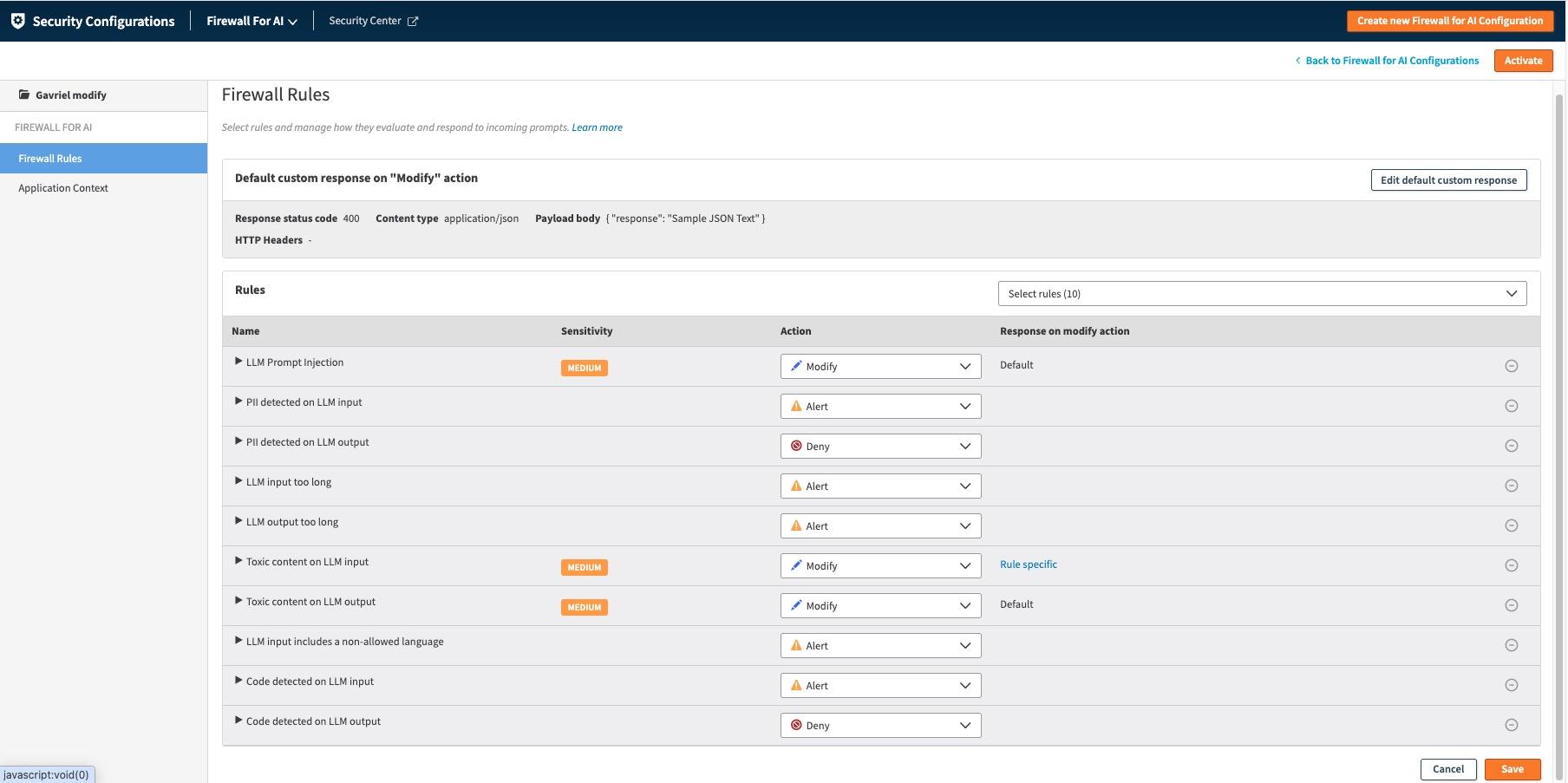Open action dropdown for Code detected on LLM output
Screen dimensions: 1568x783
pyautogui.click(x=880, y=725)
